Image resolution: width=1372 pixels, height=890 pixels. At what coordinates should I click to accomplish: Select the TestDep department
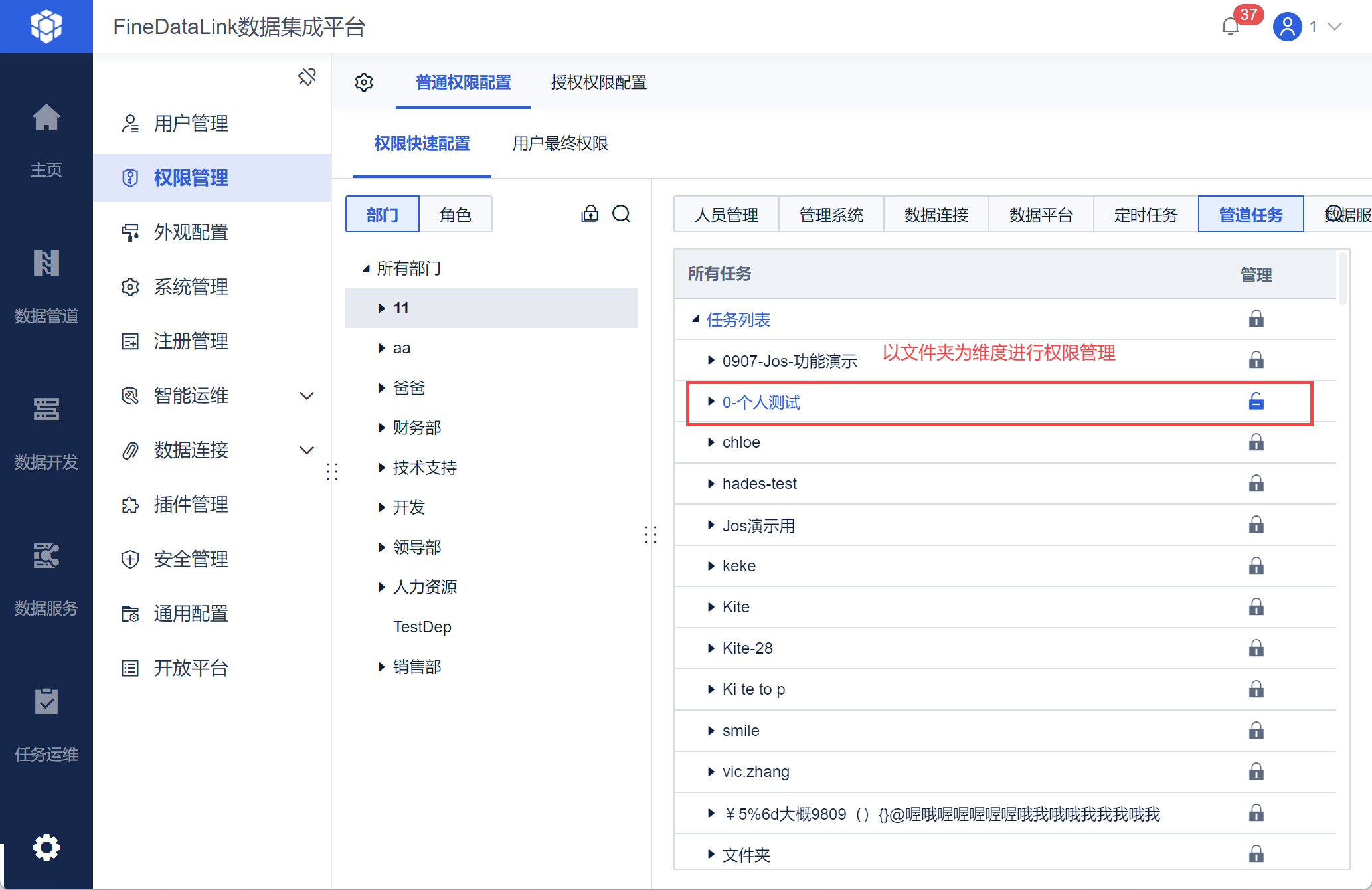[422, 627]
